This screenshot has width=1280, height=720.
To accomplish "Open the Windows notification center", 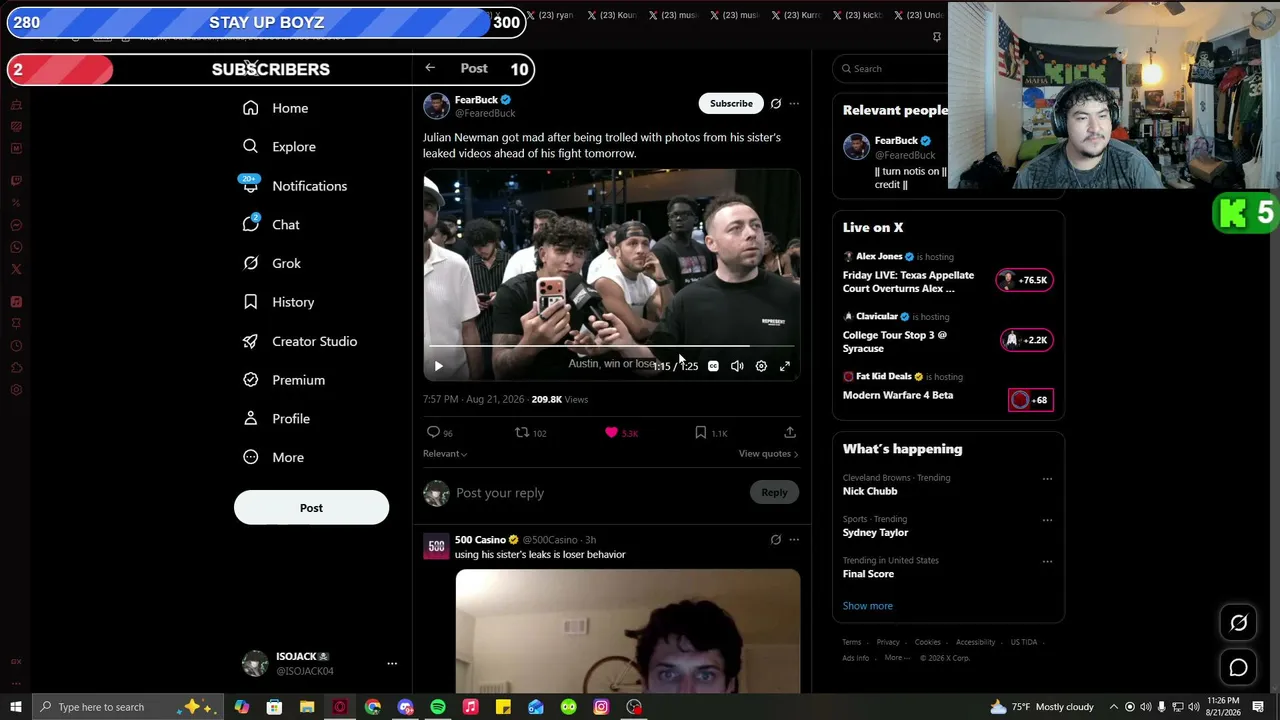I will (x=1258, y=707).
